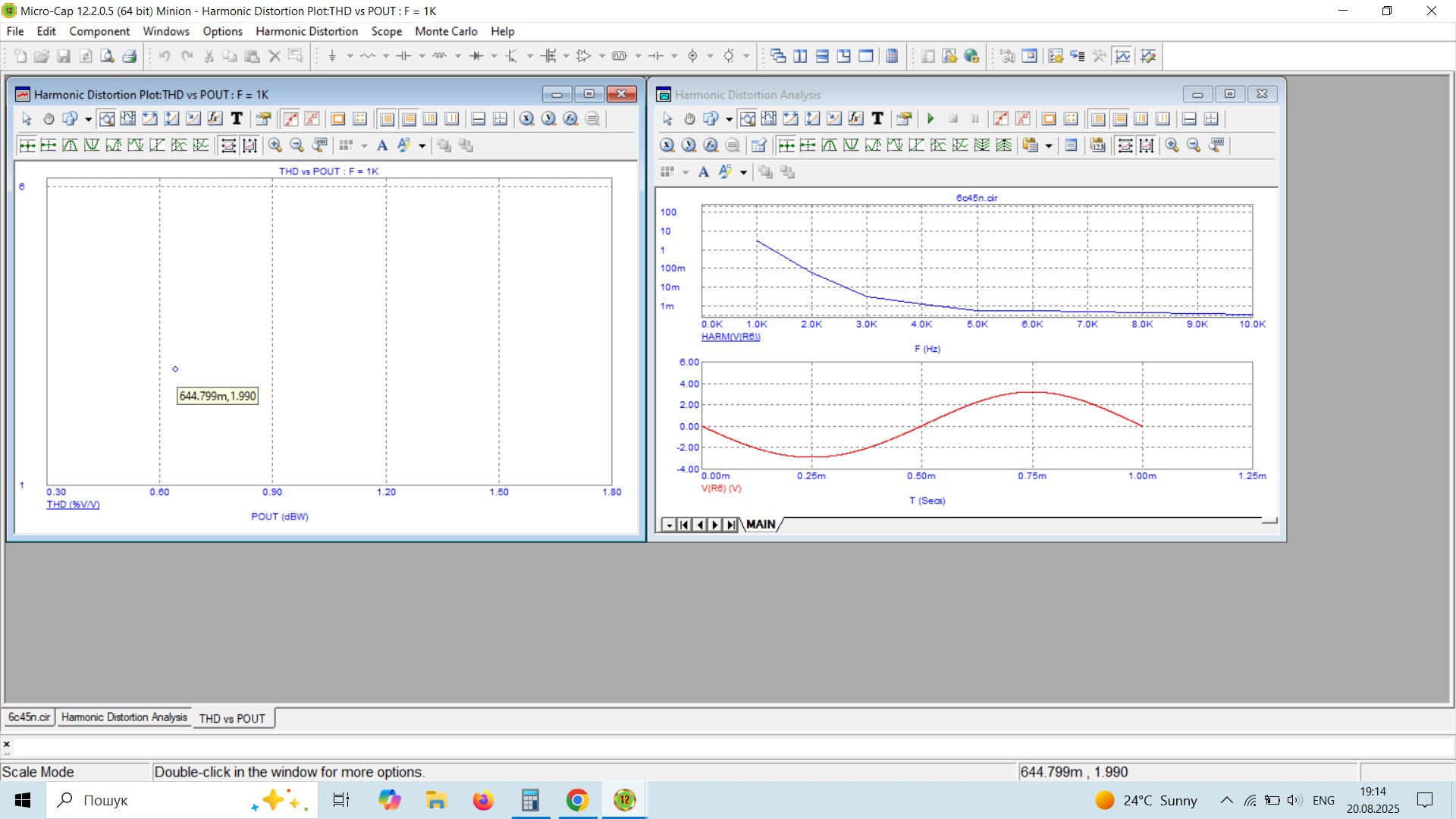Switch to the 6c45n.cir tab
Viewport: 1456px width, 819px height.
pyautogui.click(x=29, y=717)
